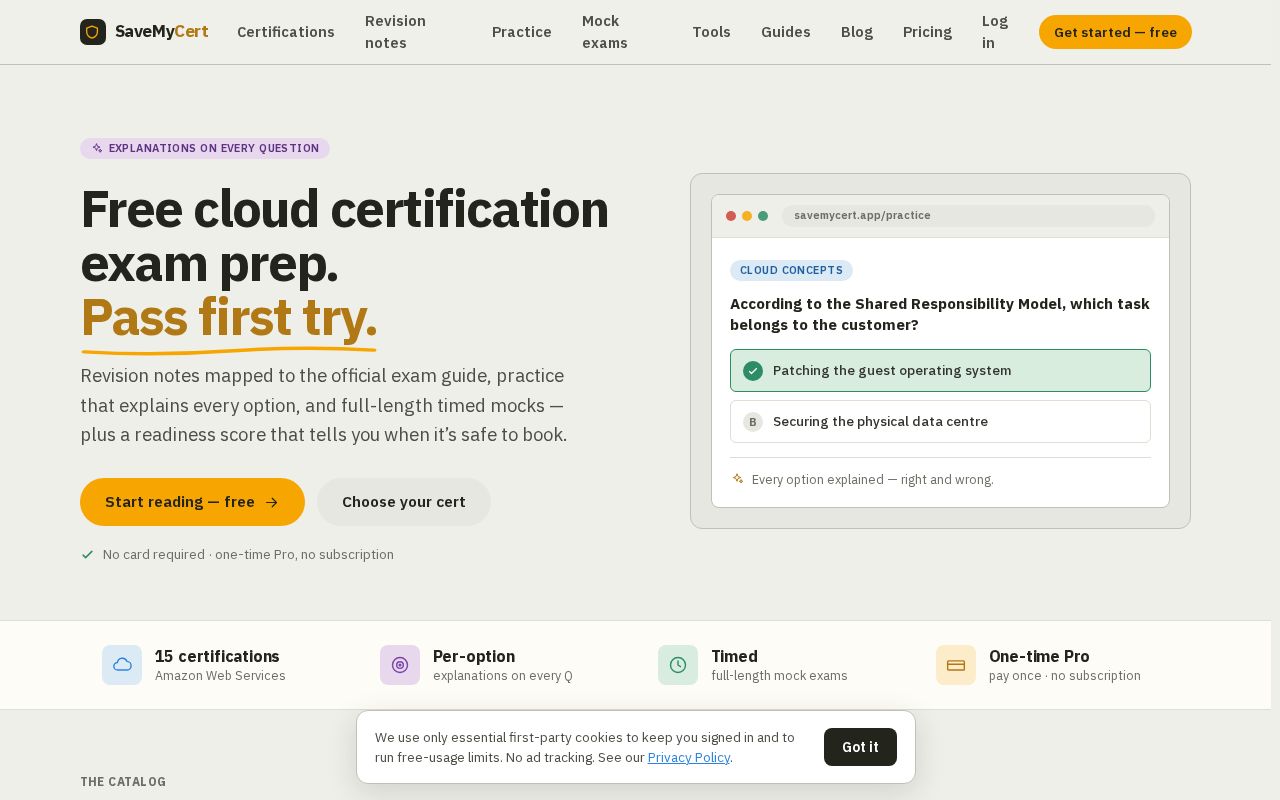Open the Privacy Policy link
Image resolution: width=1280 pixels, height=800 pixels.
(x=689, y=758)
